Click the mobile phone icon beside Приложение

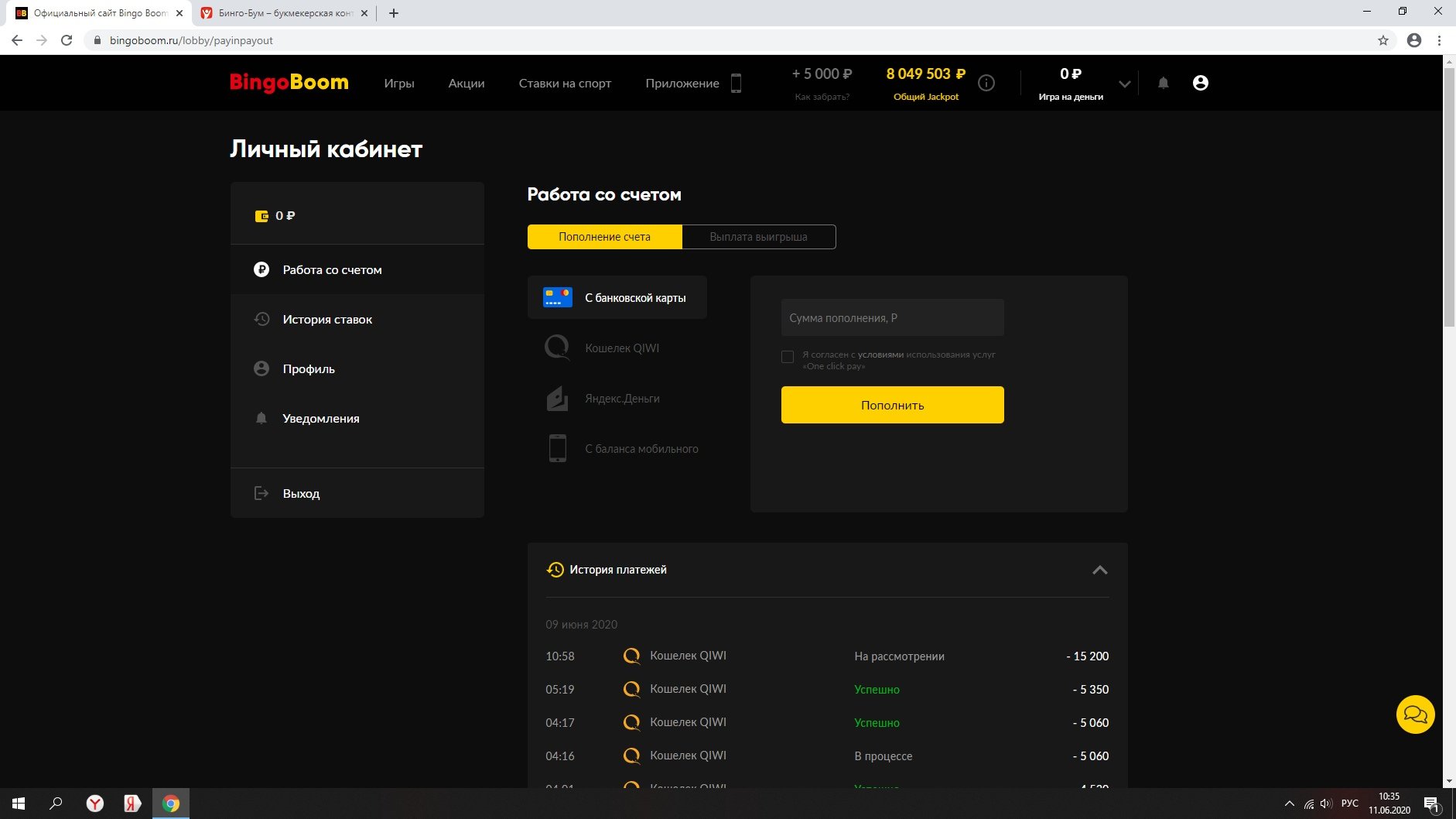pos(736,83)
